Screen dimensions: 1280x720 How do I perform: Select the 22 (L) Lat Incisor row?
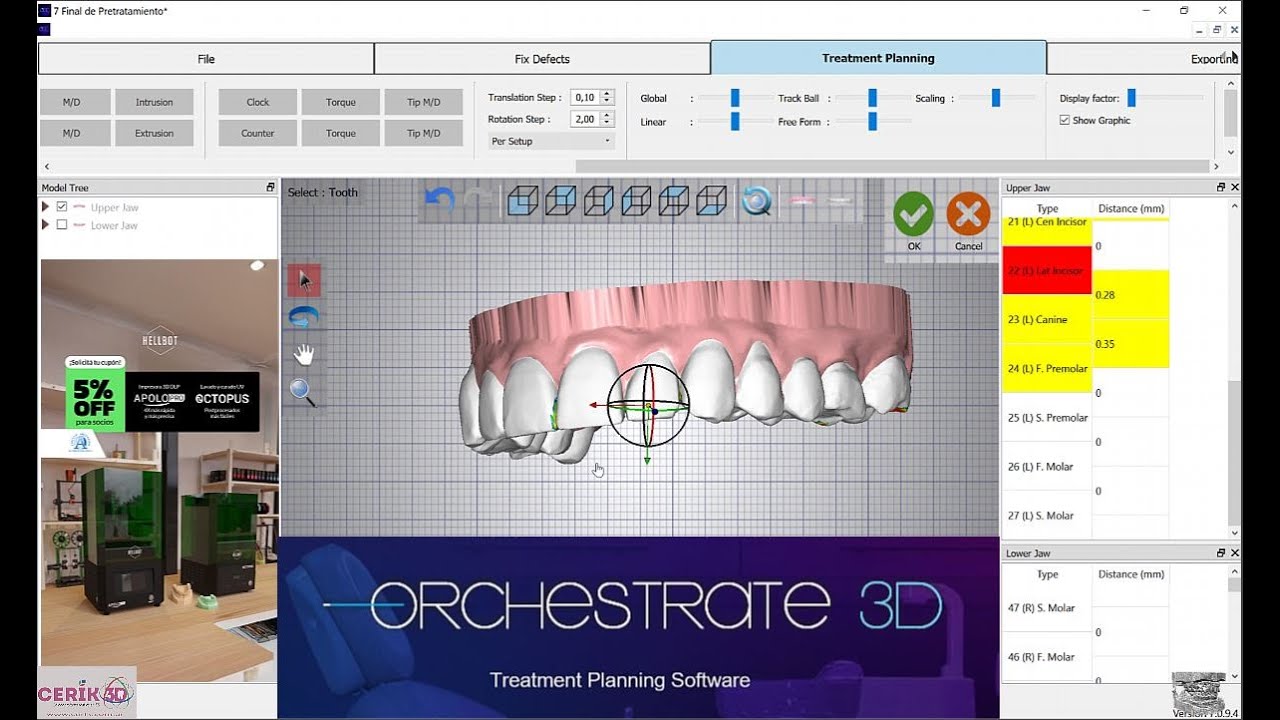(1047, 270)
